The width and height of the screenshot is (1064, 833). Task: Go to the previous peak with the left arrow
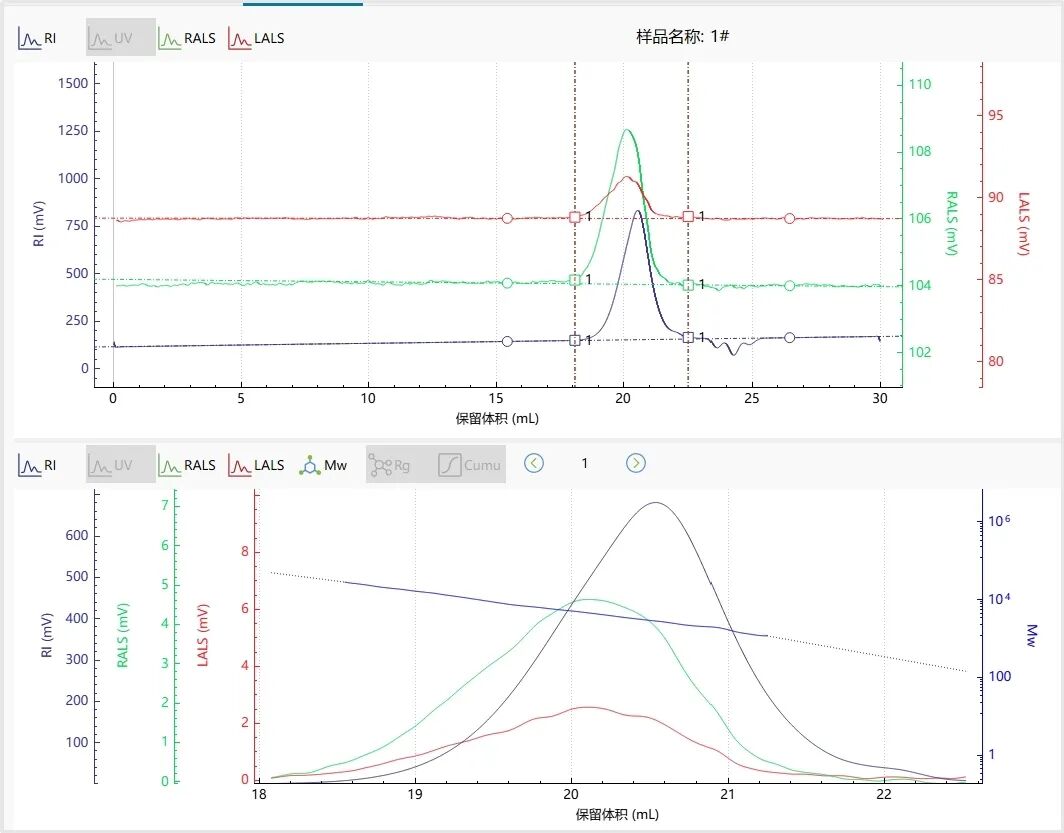(x=534, y=463)
